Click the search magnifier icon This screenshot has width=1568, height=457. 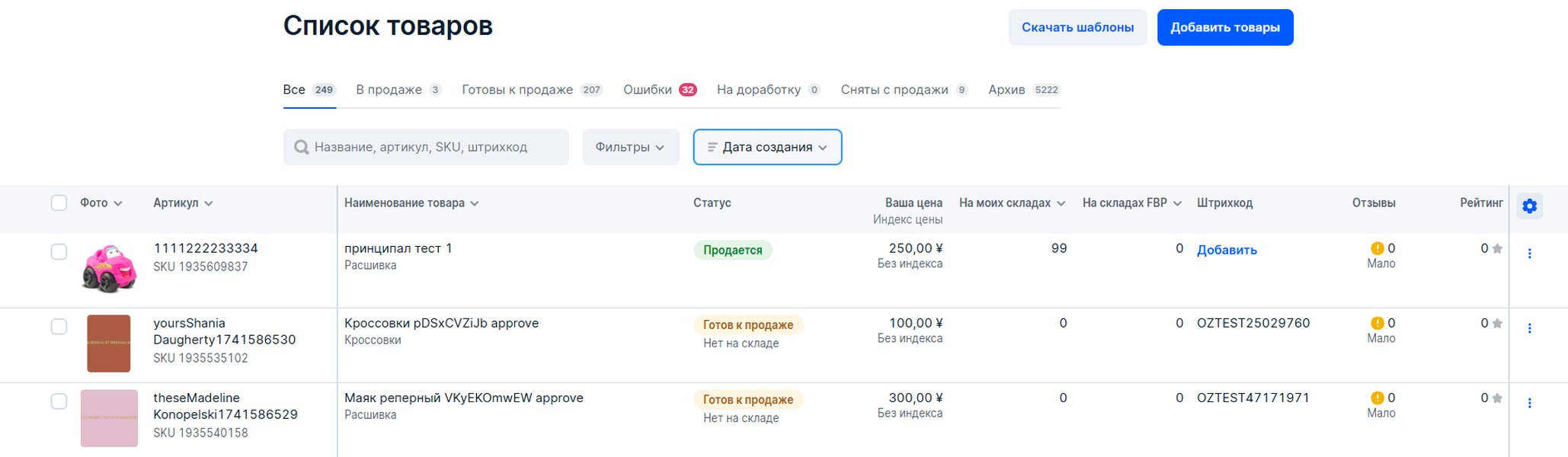click(x=302, y=147)
